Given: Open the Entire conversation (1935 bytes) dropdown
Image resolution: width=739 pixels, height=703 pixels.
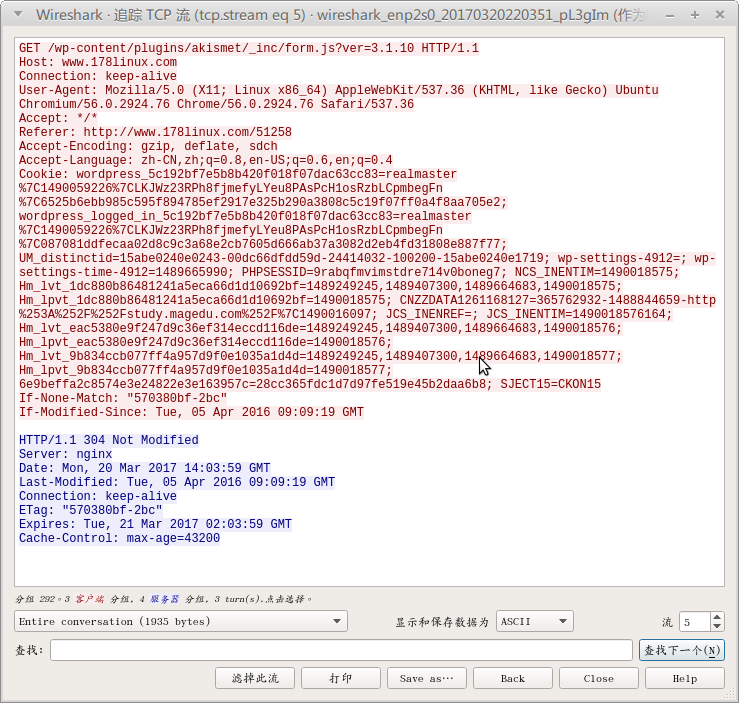Looking at the screenshot, I should point(181,621).
